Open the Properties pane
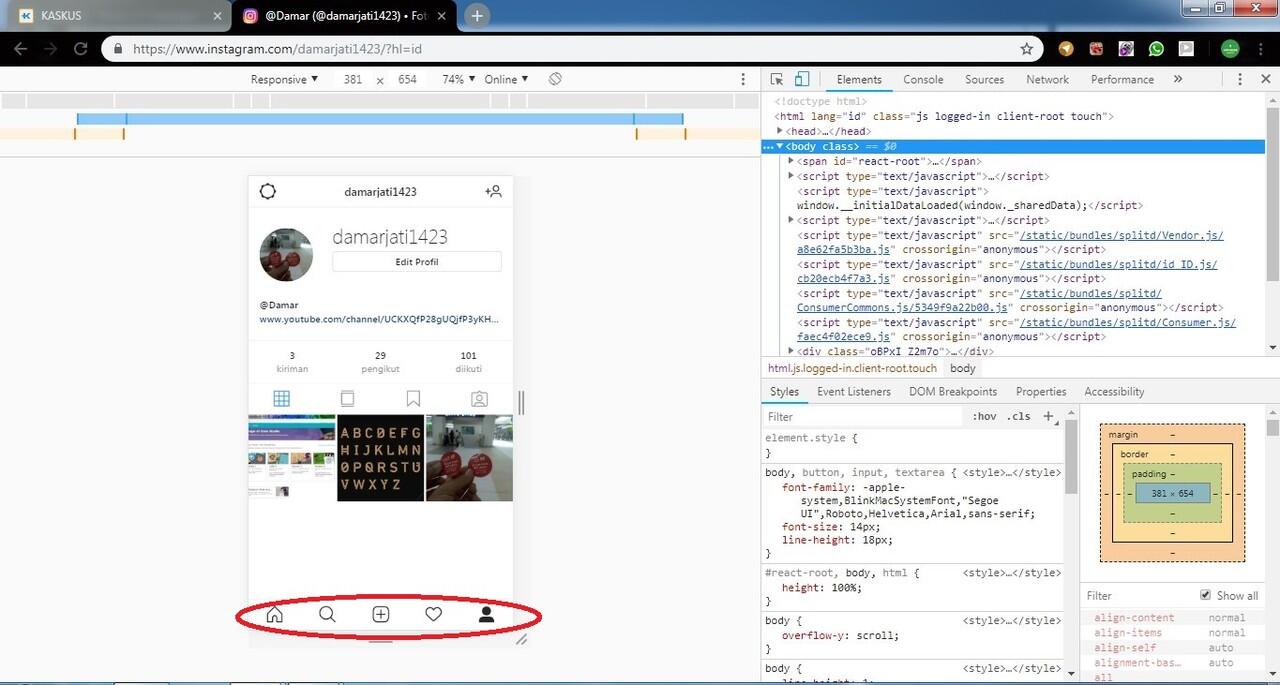Screen dimensions: 1280x685 1041,391
